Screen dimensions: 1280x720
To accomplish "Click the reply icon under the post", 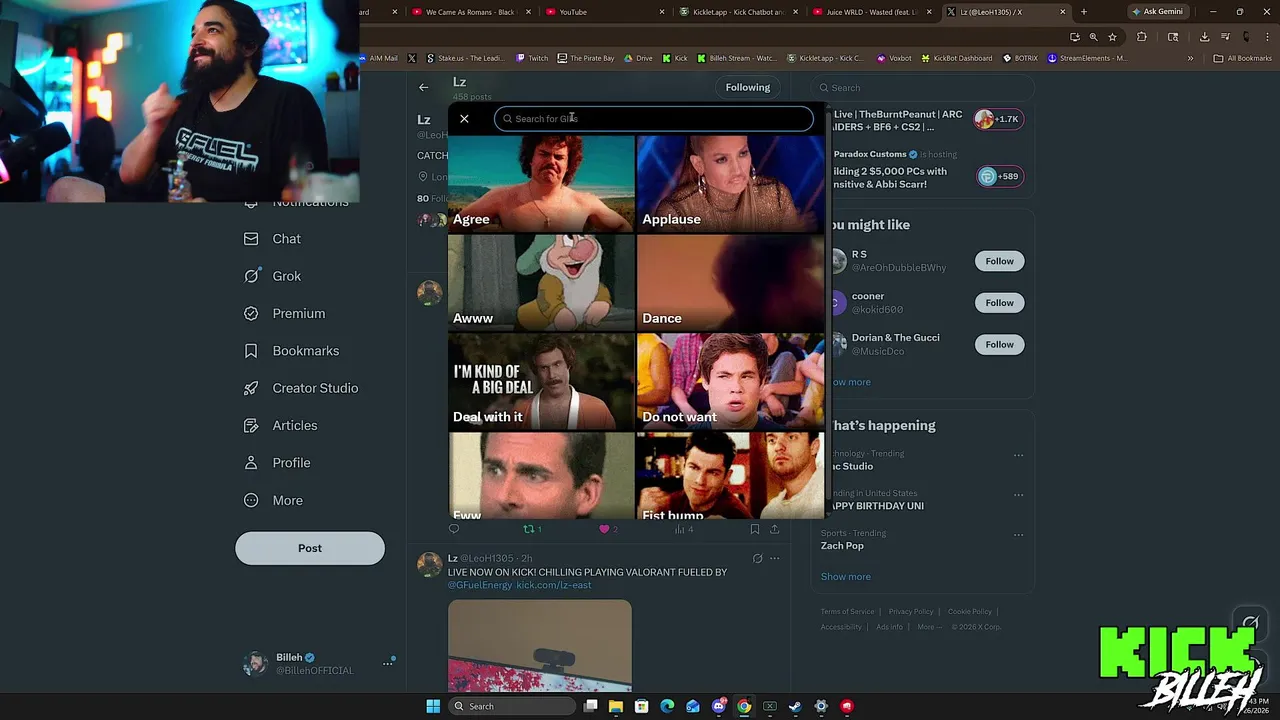I will tap(454, 529).
